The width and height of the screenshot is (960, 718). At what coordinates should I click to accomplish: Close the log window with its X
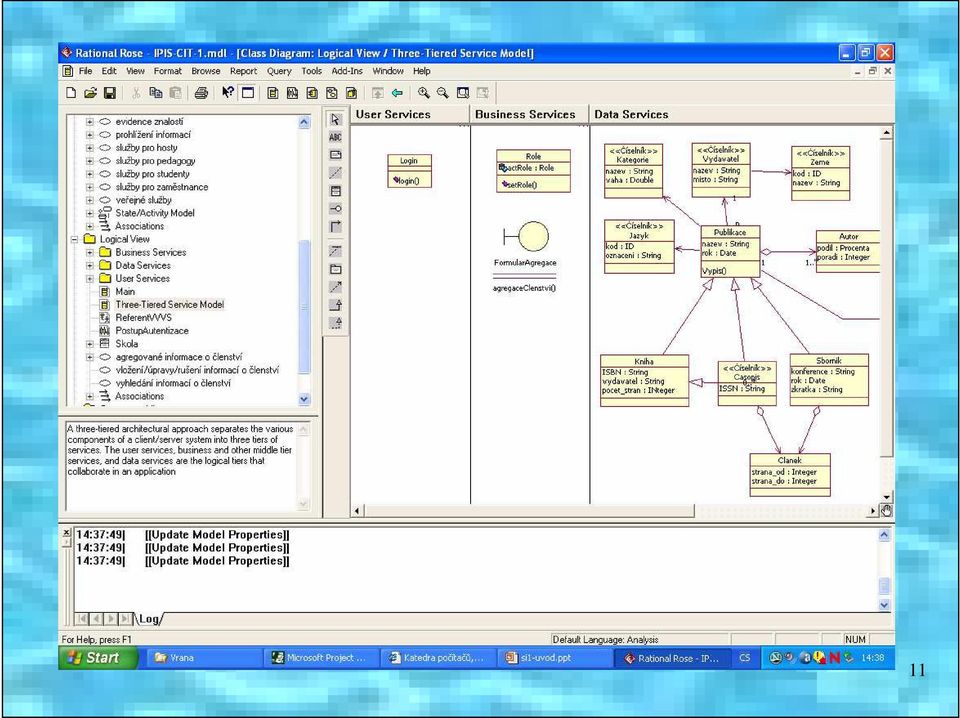pos(67,533)
